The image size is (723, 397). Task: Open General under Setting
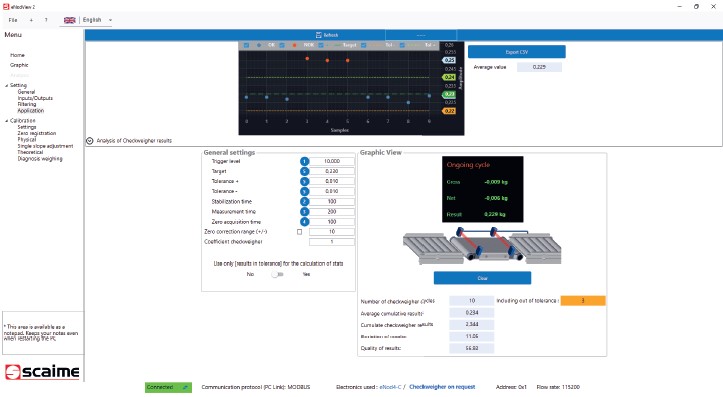coord(26,92)
